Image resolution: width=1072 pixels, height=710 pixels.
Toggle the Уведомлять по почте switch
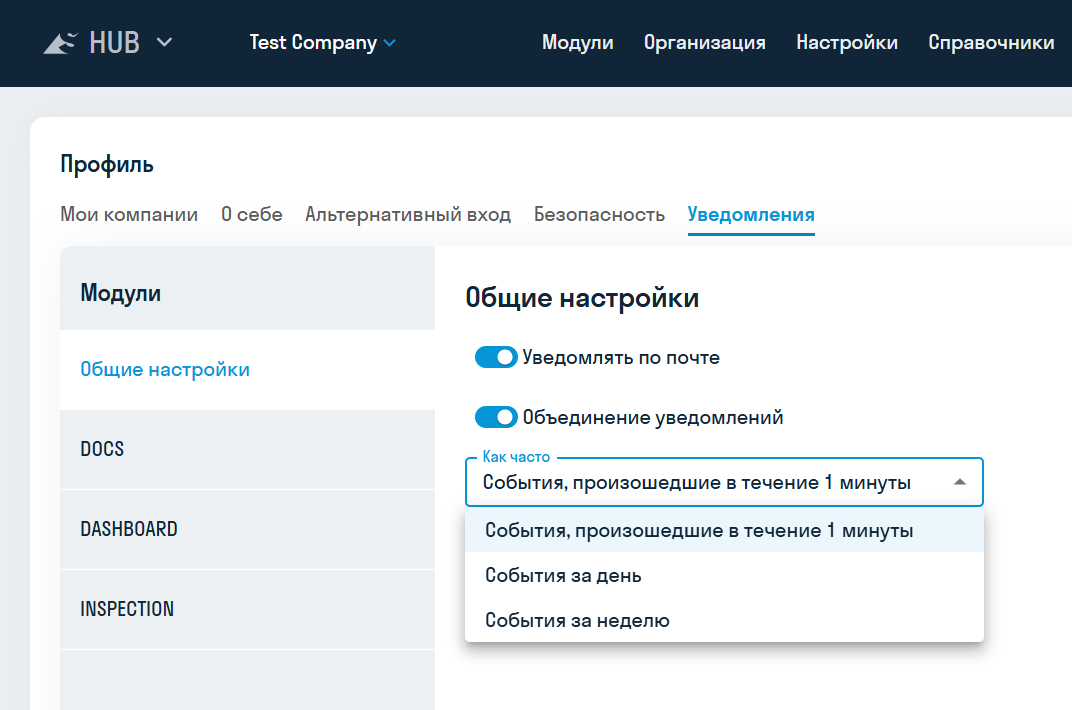pos(496,357)
